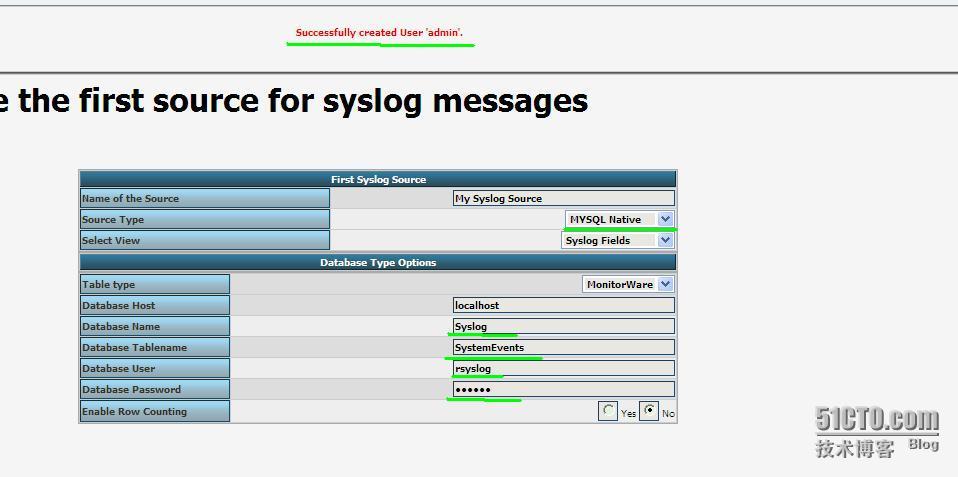Click the 'Database User' label
This screenshot has height=477, width=958.
point(155,368)
